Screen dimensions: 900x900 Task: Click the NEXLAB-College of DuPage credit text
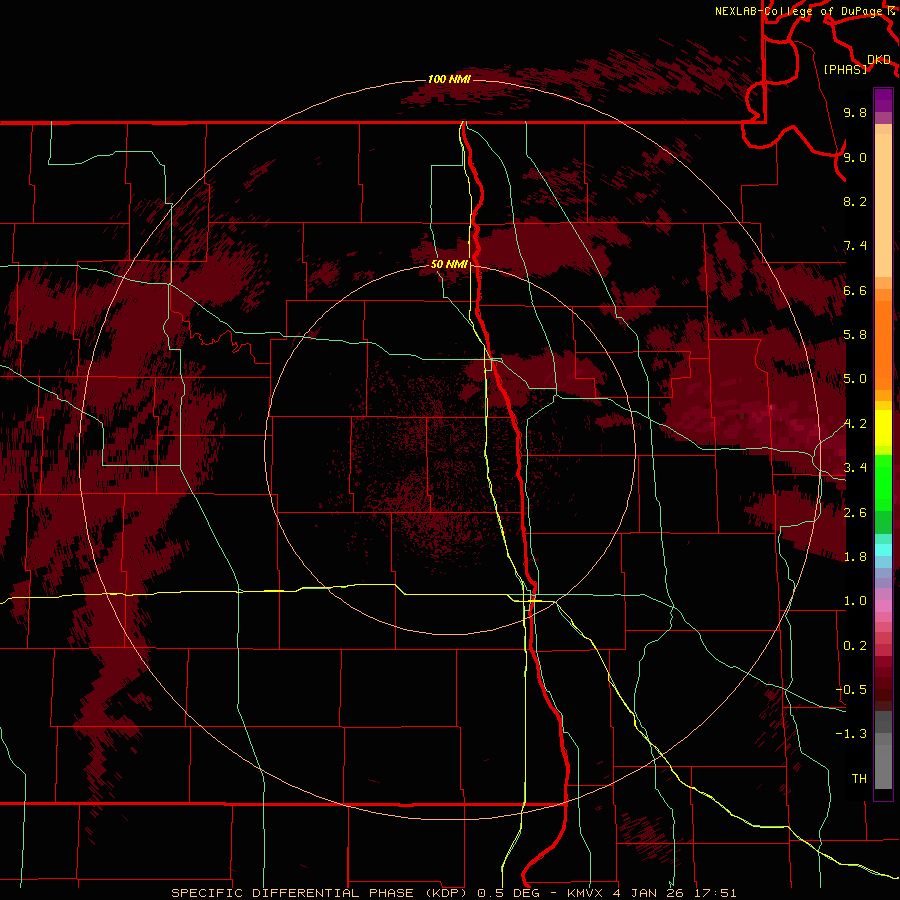click(801, 11)
